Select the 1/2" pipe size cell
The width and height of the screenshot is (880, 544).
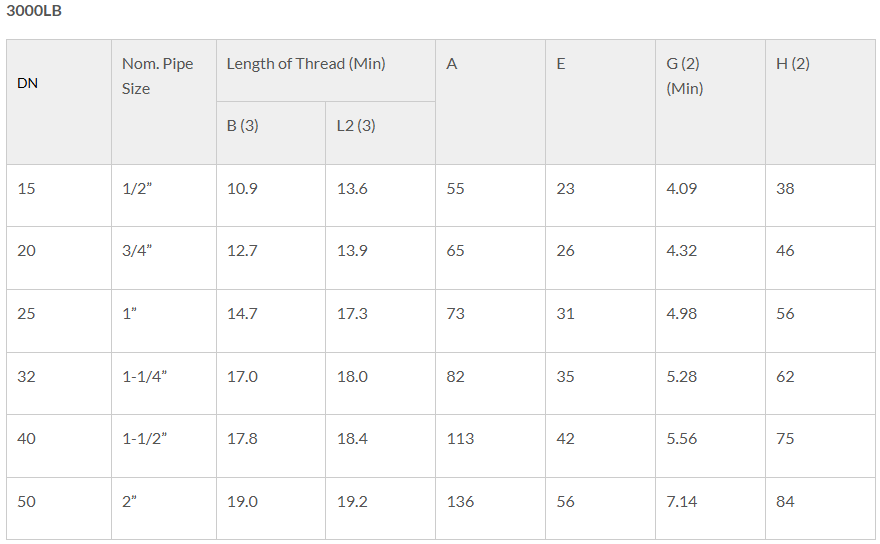(x=164, y=196)
